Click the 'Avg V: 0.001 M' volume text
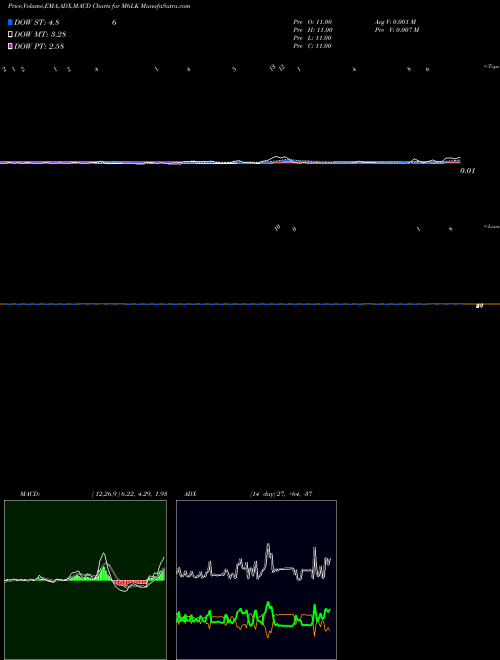Image resolution: width=500 pixels, height=660 pixels. pyautogui.click(x=395, y=22)
